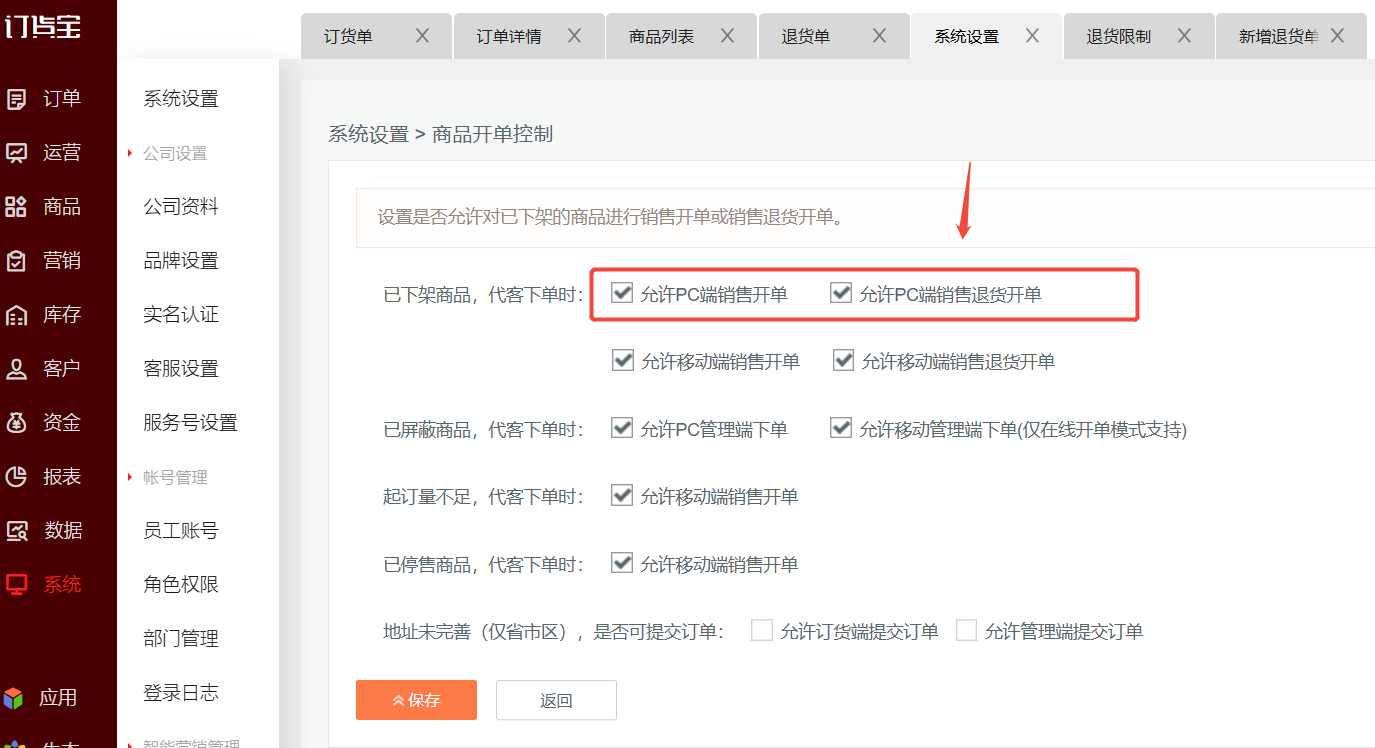The image size is (1375, 748).
Task: Toggle 允许PC管理端下单 checkbox
Action: tap(623, 428)
